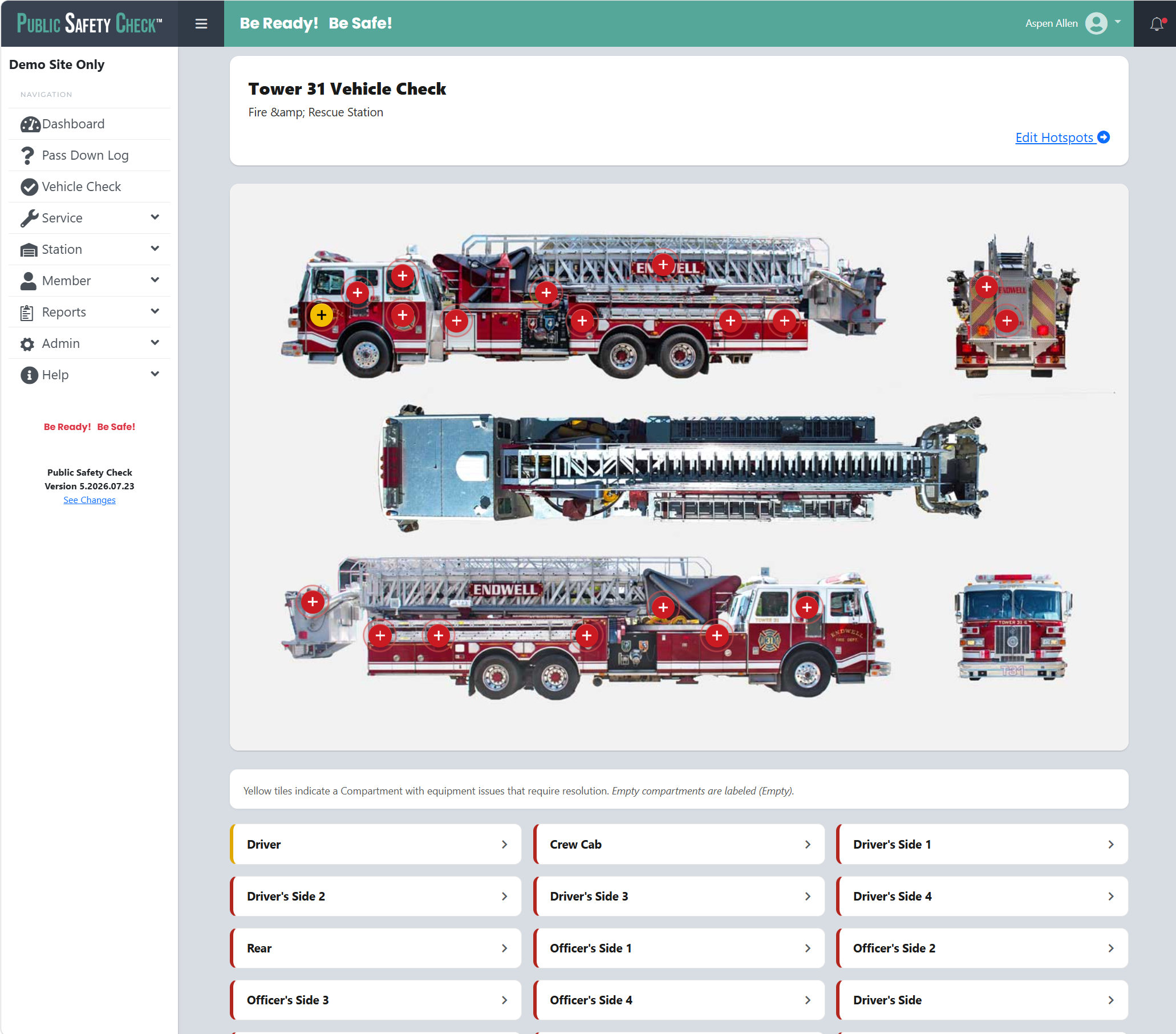Click the yellow hotspot on the front bumper
1176x1034 pixels.
[321, 315]
